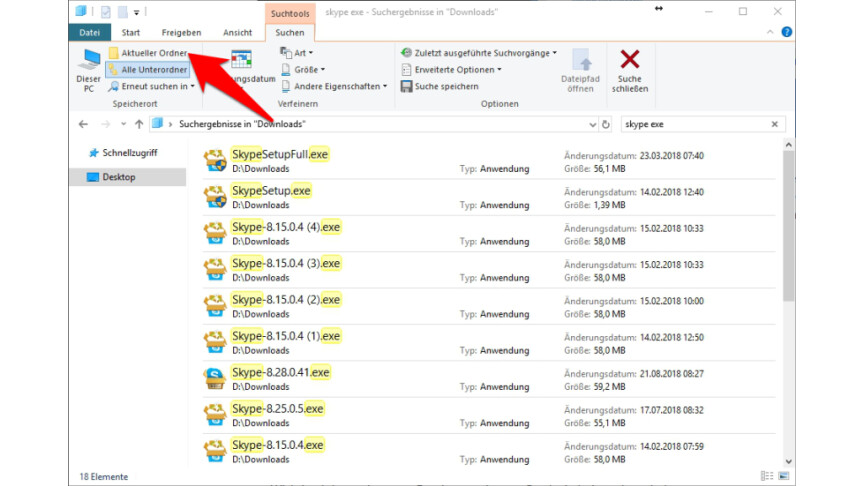
Task: Go back with the left arrow
Action: 83,125
